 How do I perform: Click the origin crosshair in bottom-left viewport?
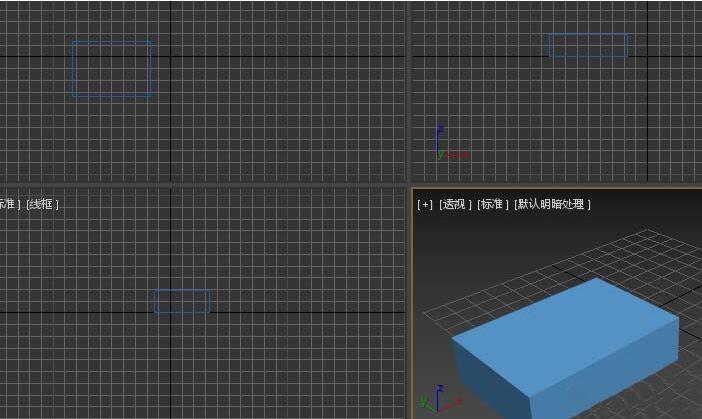pyautogui.click(x=170, y=312)
